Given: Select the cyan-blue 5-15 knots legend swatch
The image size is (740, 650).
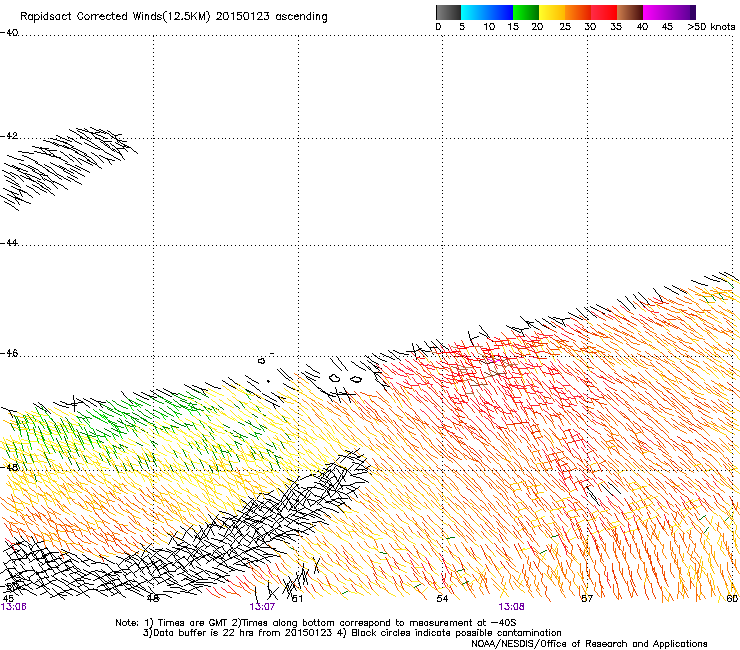Looking at the screenshot, I should point(487,12).
